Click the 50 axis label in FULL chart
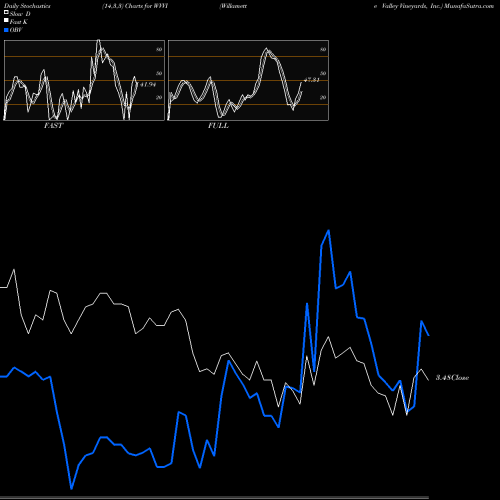The width and height of the screenshot is (500, 500). 323,73
